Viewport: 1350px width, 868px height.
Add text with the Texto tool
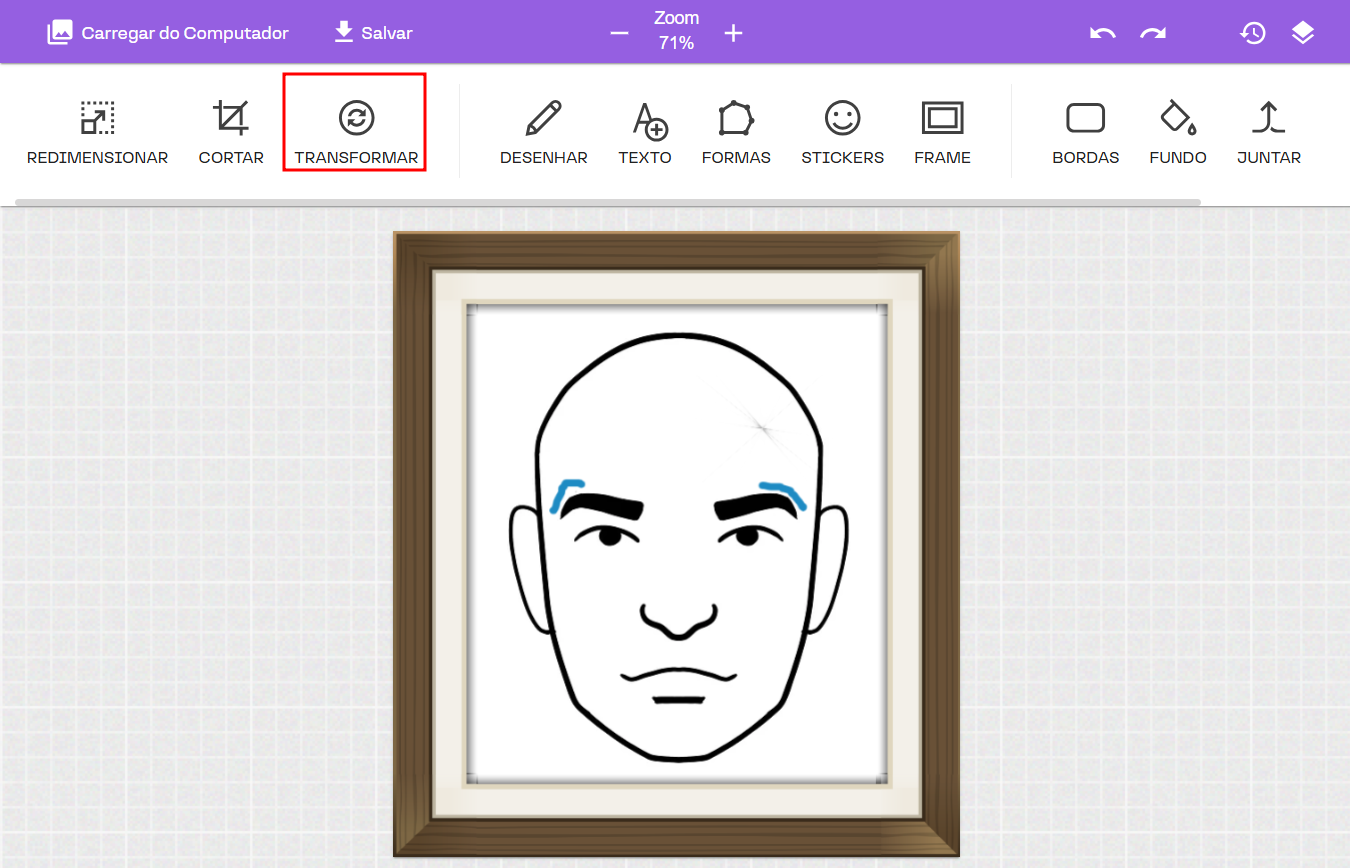645,131
